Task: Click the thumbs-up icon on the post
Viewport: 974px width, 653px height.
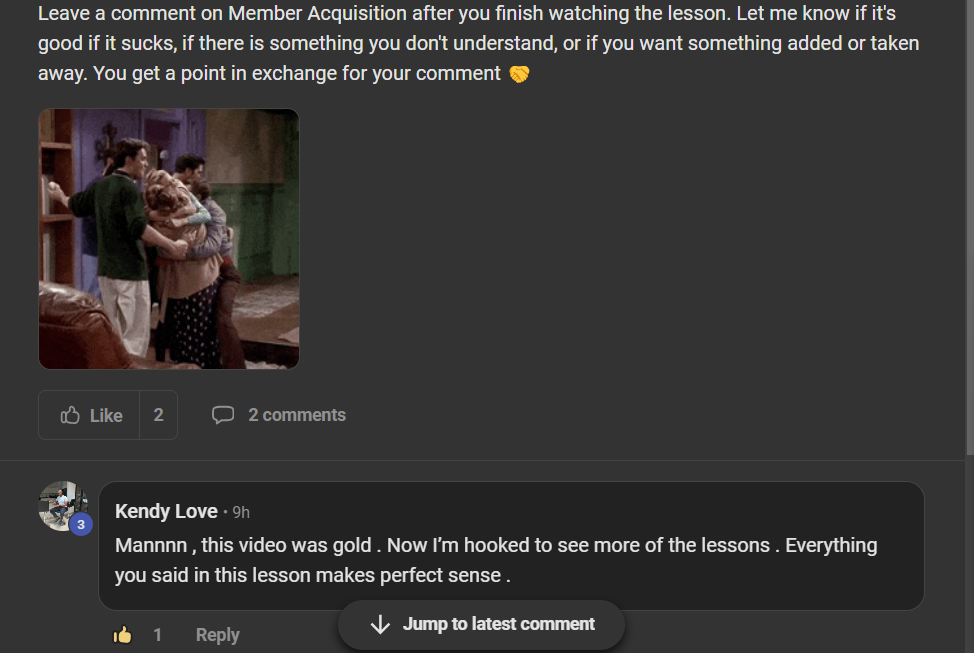Action: [70, 415]
